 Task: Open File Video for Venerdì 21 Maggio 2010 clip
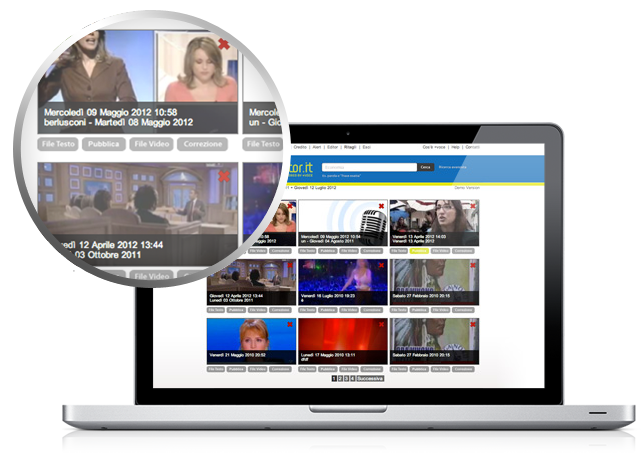coord(258,369)
